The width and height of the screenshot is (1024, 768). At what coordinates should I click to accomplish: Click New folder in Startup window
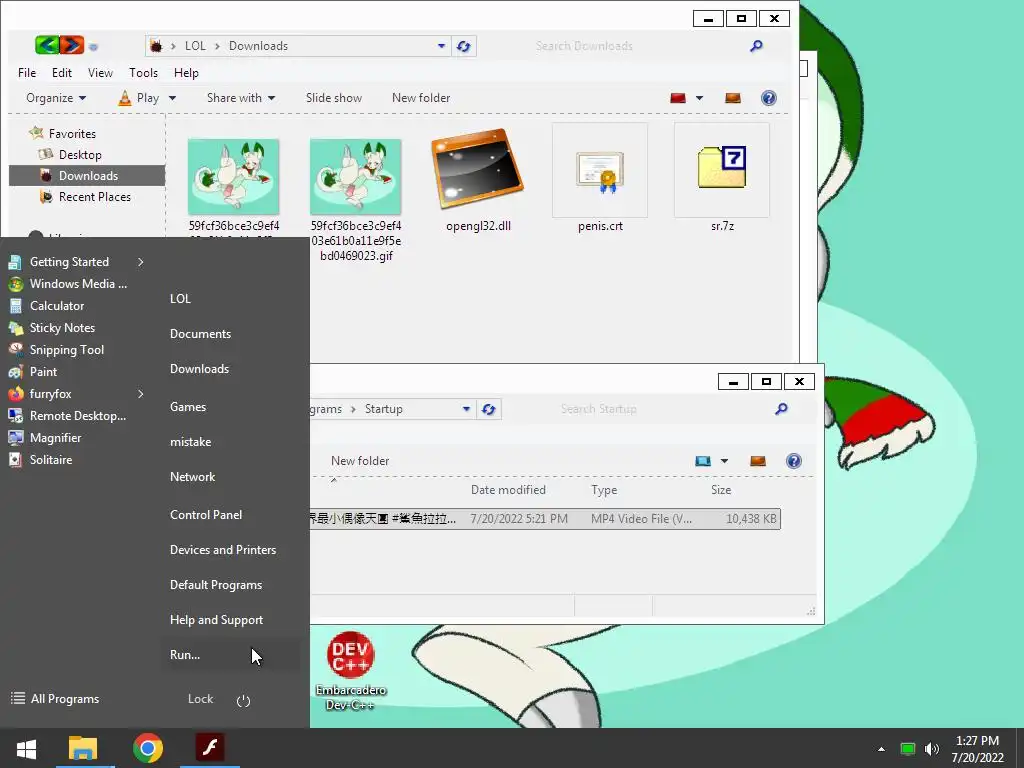(360, 461)
